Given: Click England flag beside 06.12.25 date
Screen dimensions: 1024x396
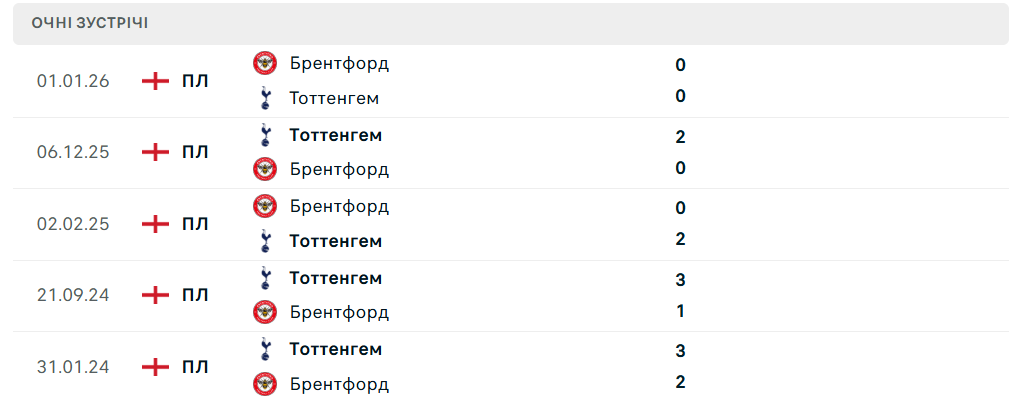Looking at the screenshot, I should point(155,153).
